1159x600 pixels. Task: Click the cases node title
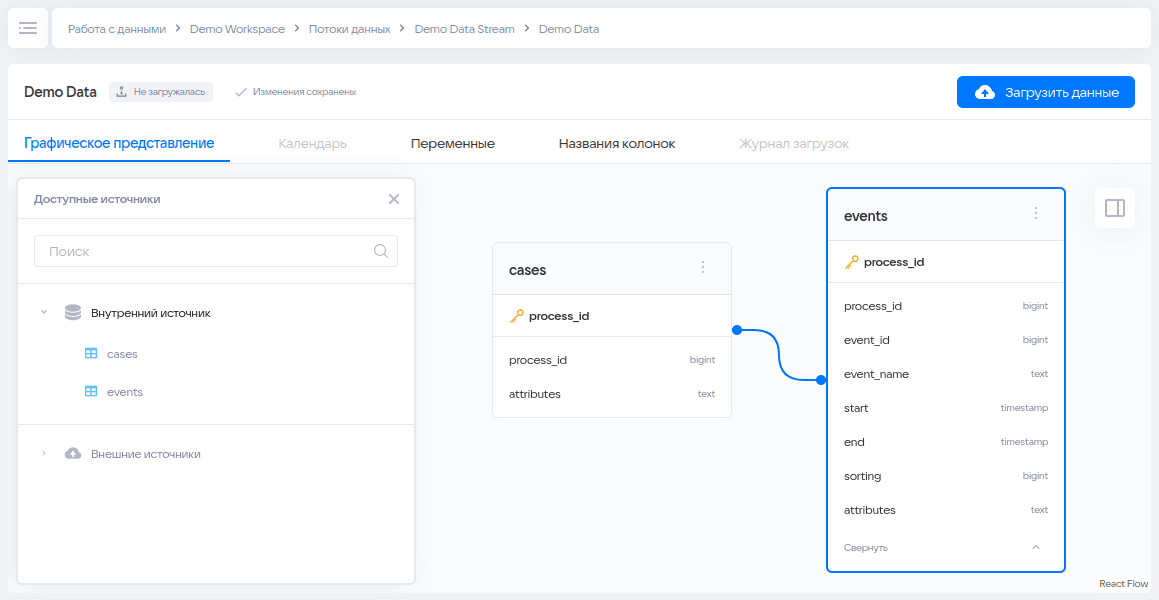click(x=528, y=270)
